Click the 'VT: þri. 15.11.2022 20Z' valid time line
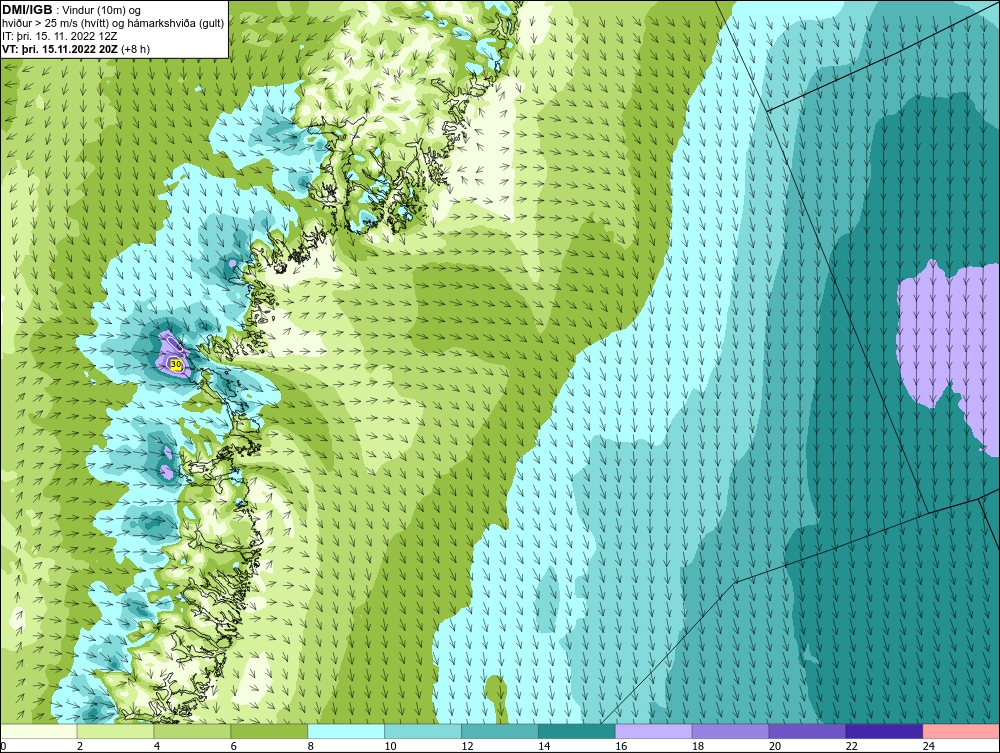The image size is (1000, 753). pyautogui.click(x=59, y=49)
